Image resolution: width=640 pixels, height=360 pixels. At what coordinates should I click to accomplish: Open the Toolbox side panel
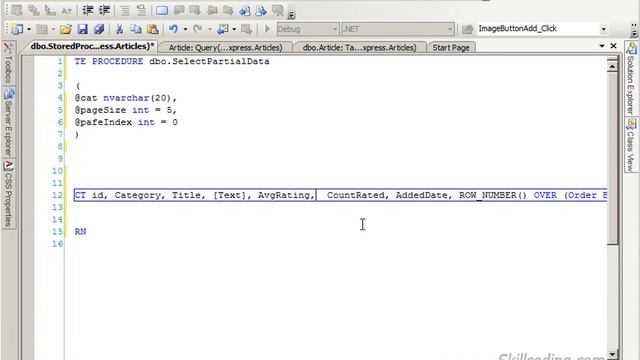(x=8, y=63)
